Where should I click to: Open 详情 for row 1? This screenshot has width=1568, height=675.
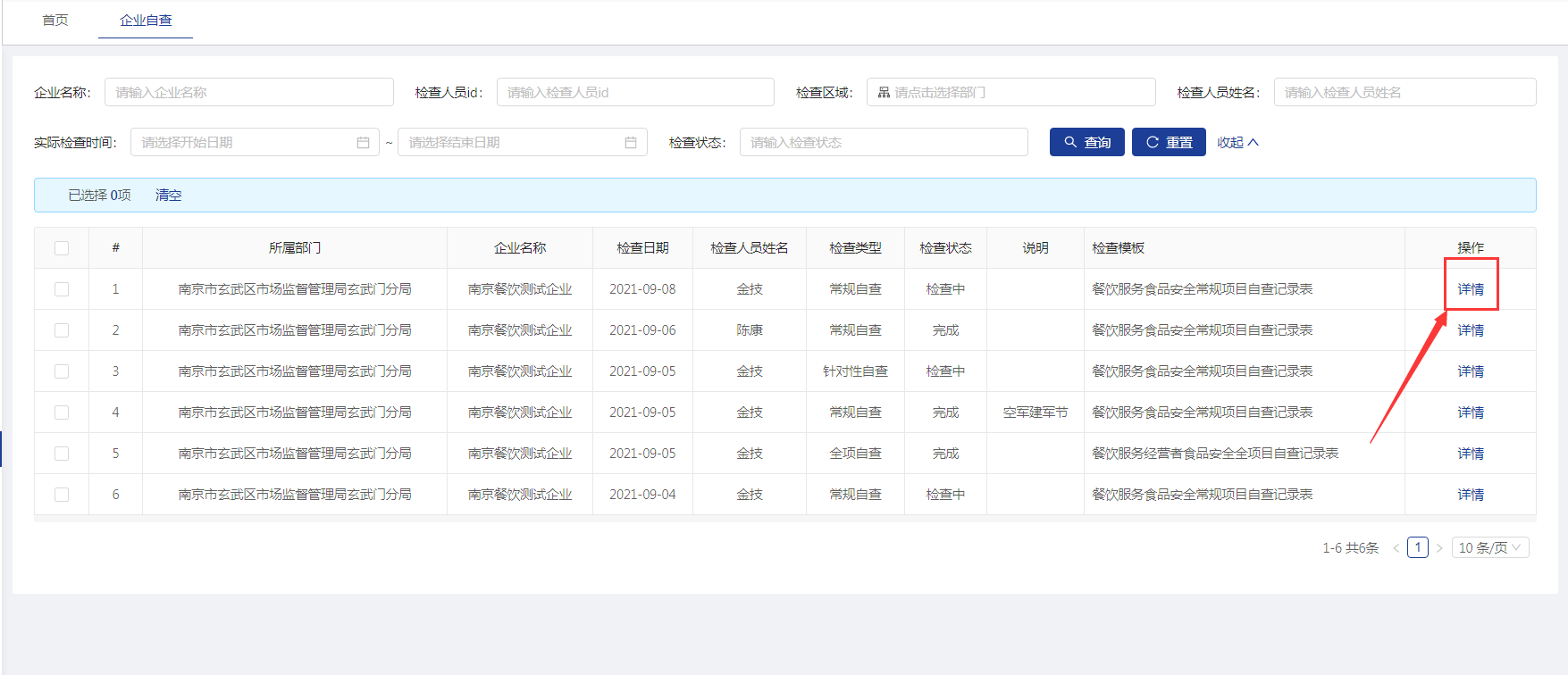1471,289
